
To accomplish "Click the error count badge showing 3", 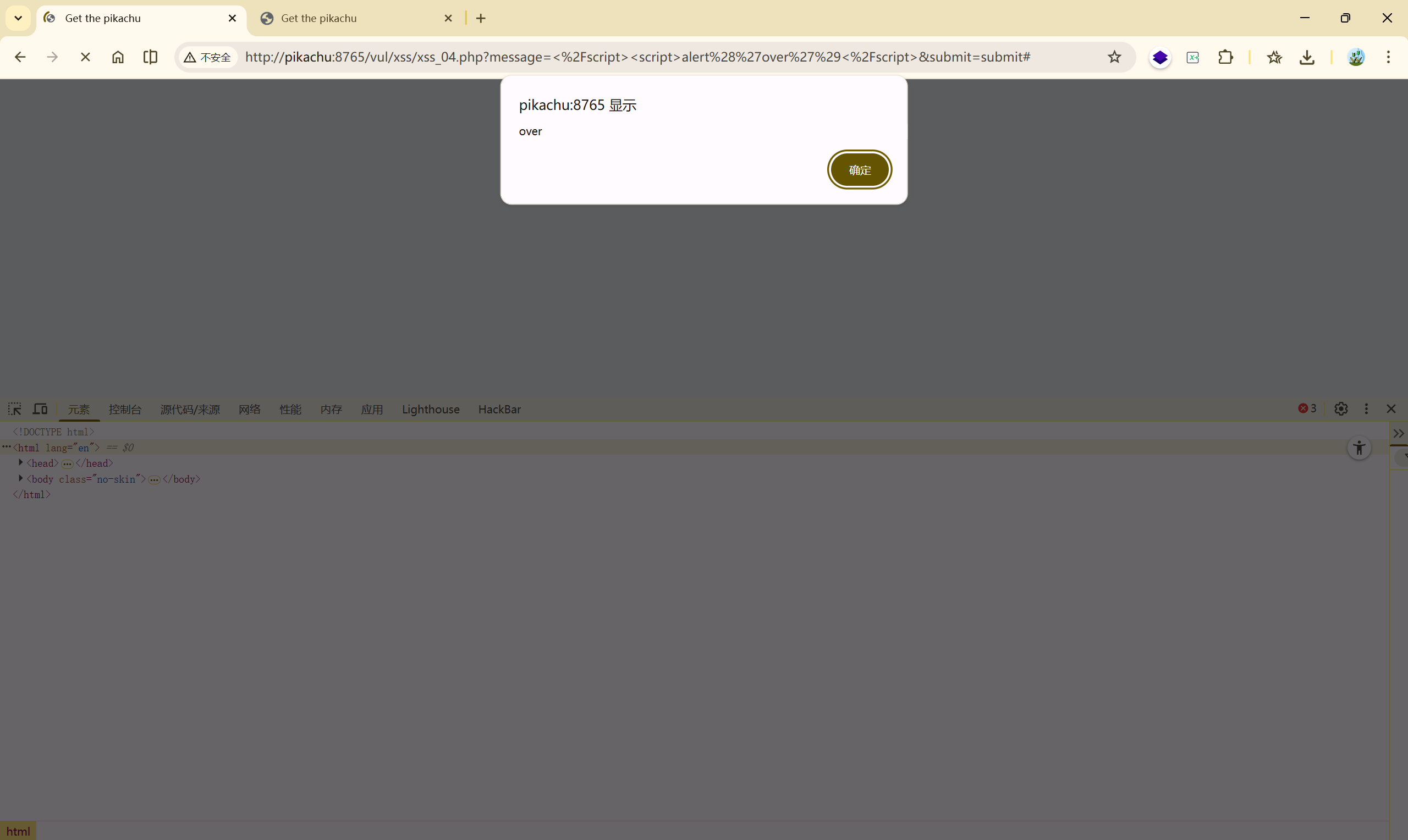I will point(1307,408).
